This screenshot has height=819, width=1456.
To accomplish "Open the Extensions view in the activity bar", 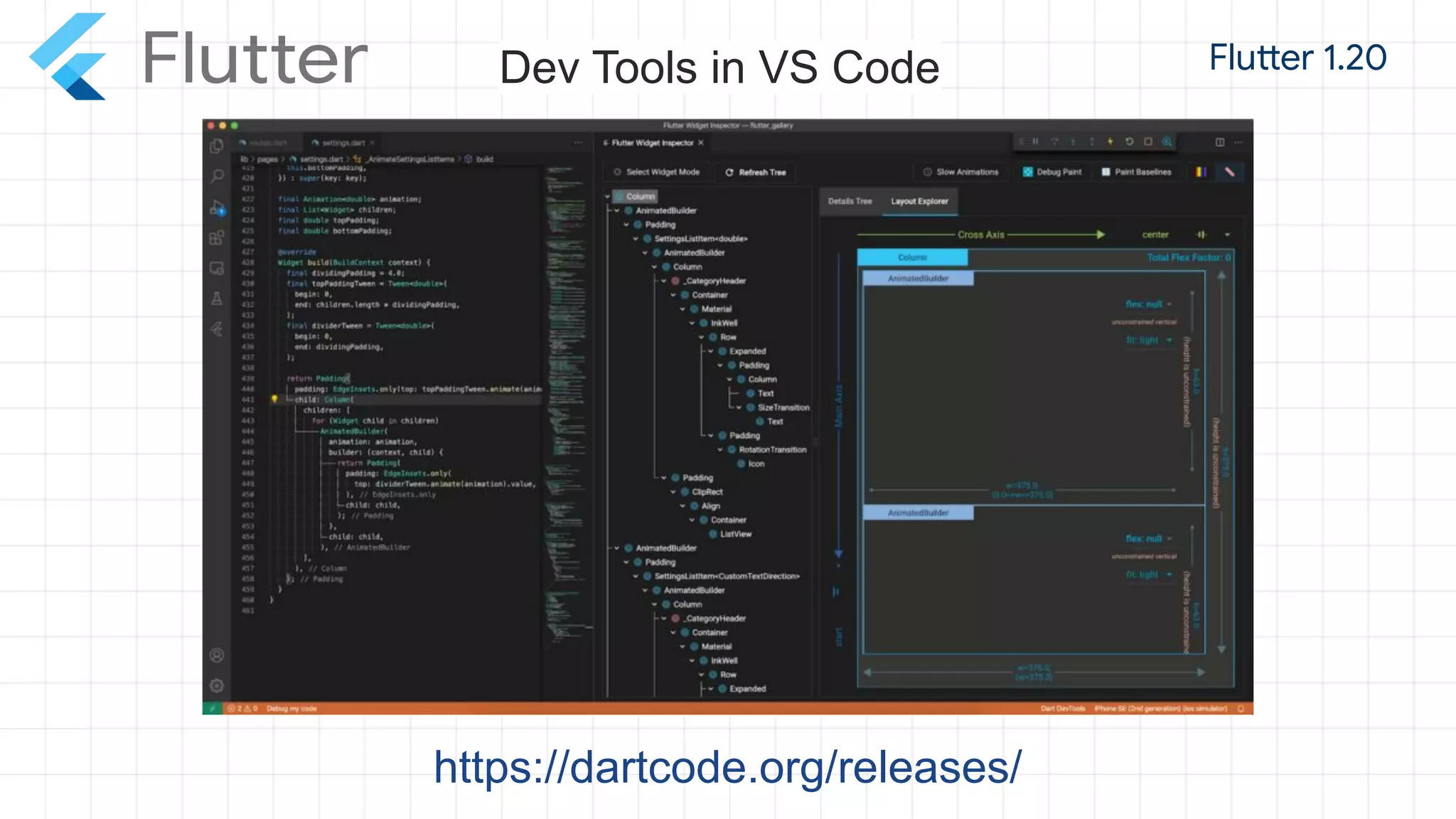I will click(217, 237).
